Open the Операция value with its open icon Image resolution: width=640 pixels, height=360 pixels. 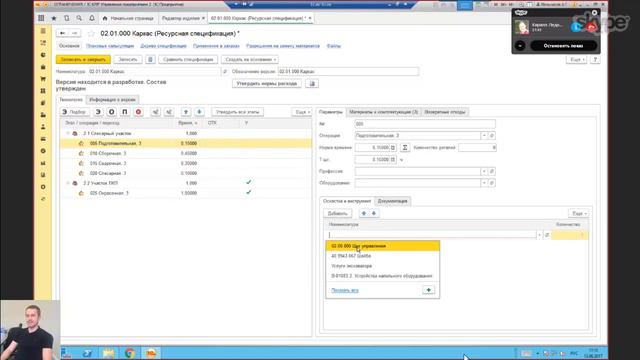(x=492, y=136)
